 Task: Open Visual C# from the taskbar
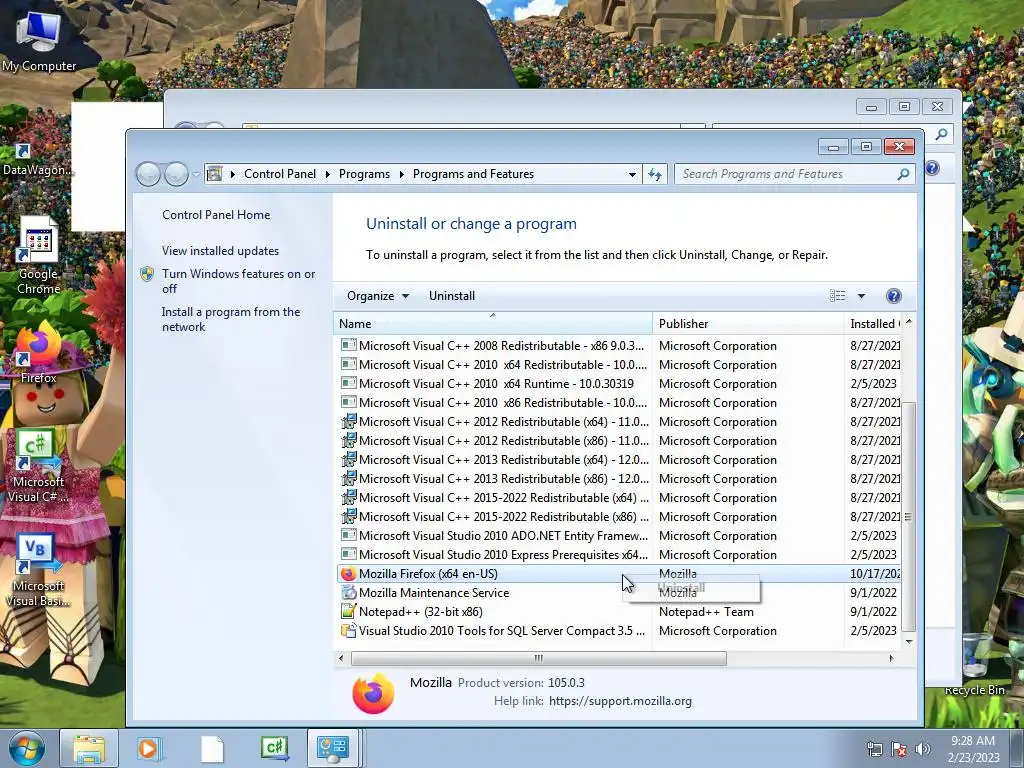tap(274, 748)
